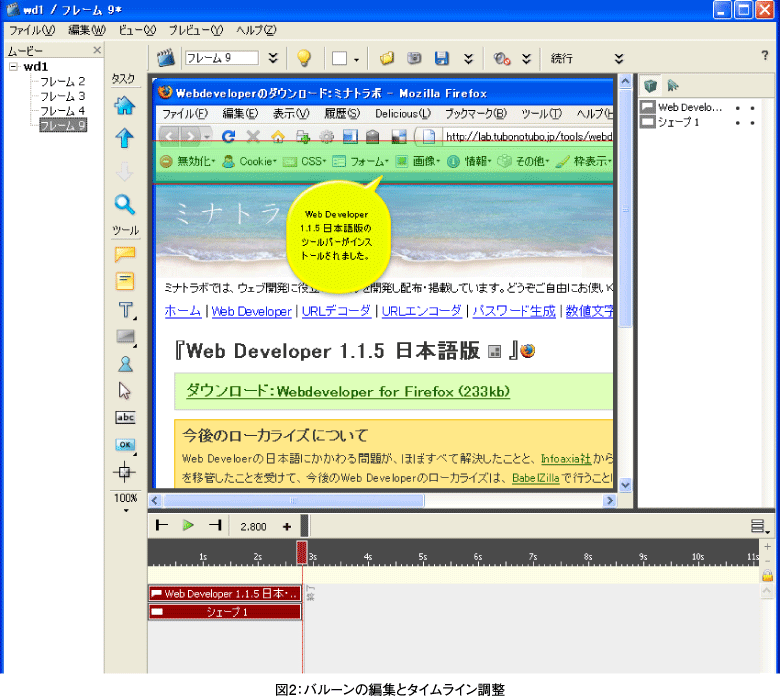780x700 pixels.
Task: Select the abc text field tool
Action: point(125,417)
